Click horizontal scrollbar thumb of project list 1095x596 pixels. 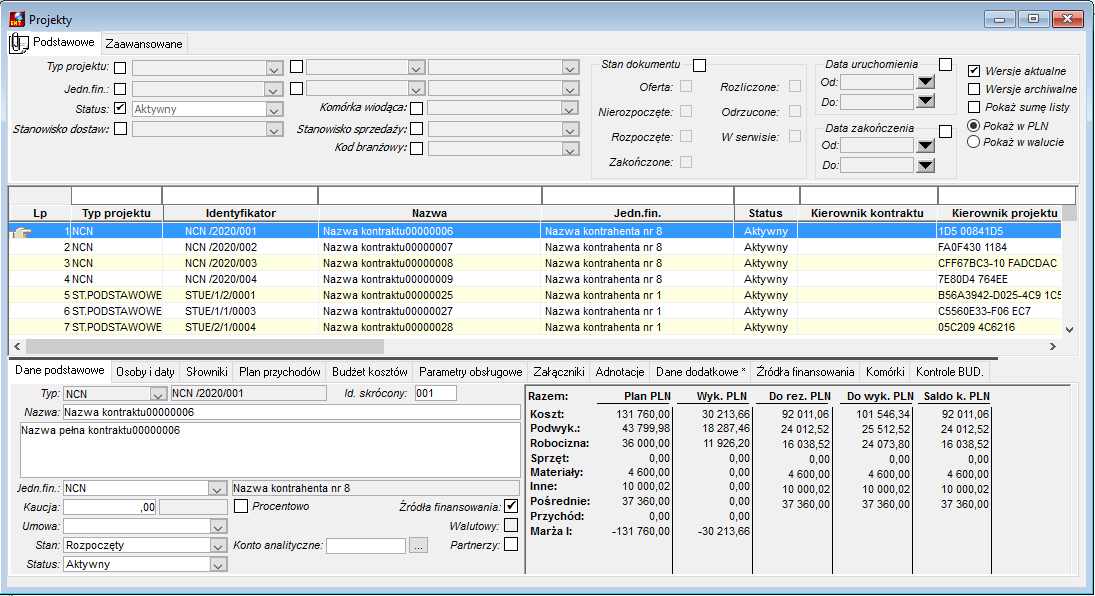205,346
